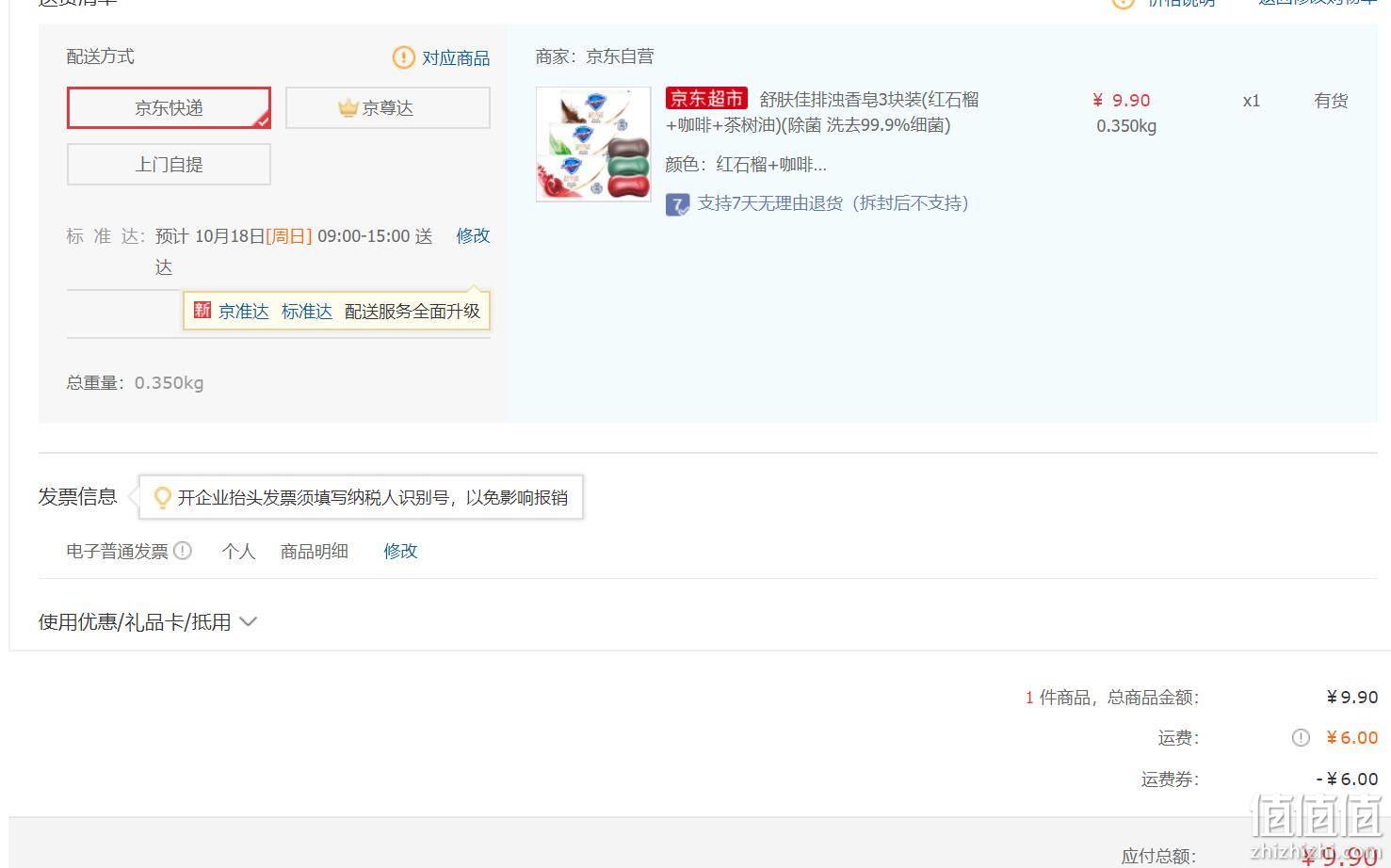
Task: Choose 上门自提 pickup option
Action: click(x=169, y=164)
